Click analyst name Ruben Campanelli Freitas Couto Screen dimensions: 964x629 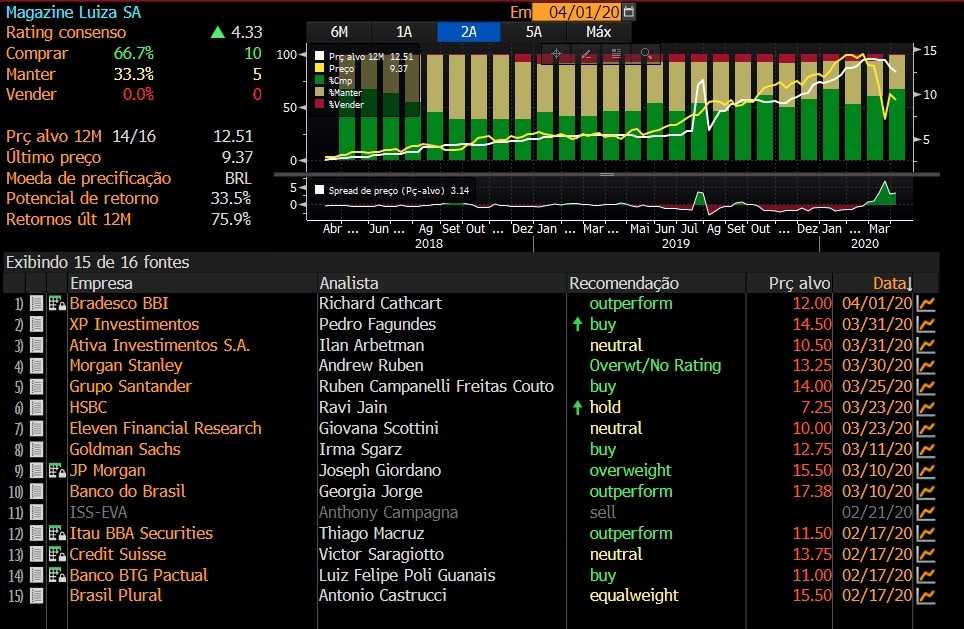(436, 386)
